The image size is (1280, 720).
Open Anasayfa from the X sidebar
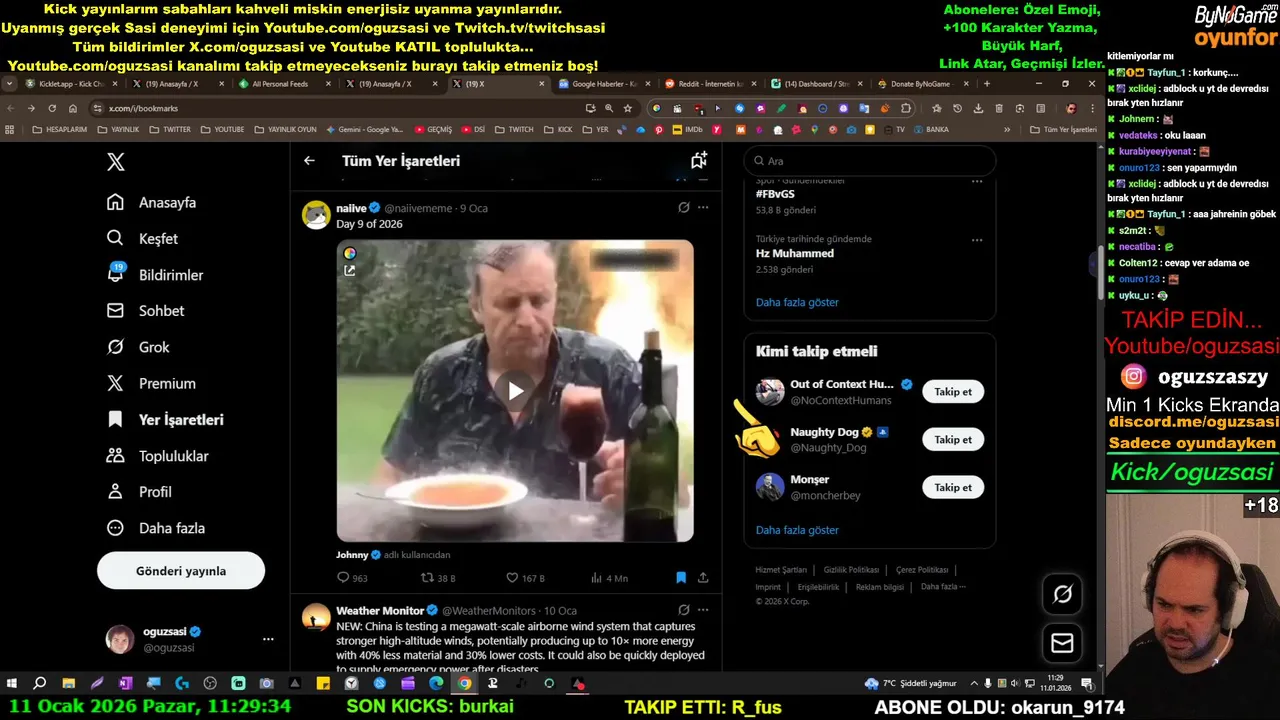click(x=152, y=202)
